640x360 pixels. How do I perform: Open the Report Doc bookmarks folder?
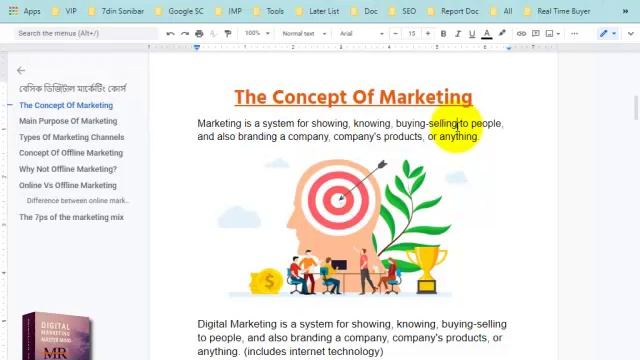coord(453,11)
